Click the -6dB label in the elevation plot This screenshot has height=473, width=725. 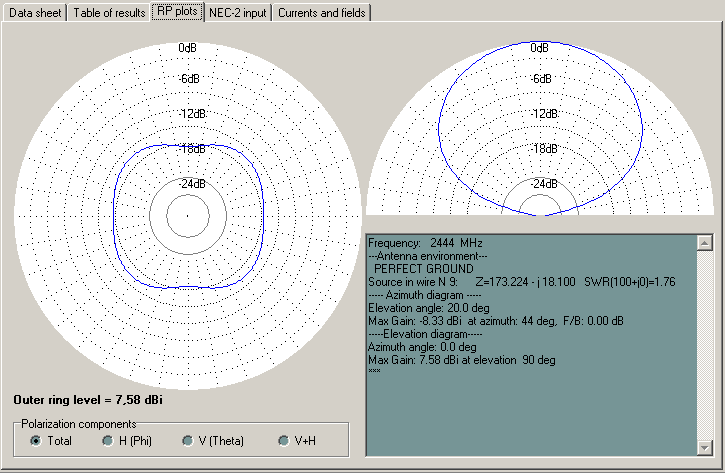(540, 79)
